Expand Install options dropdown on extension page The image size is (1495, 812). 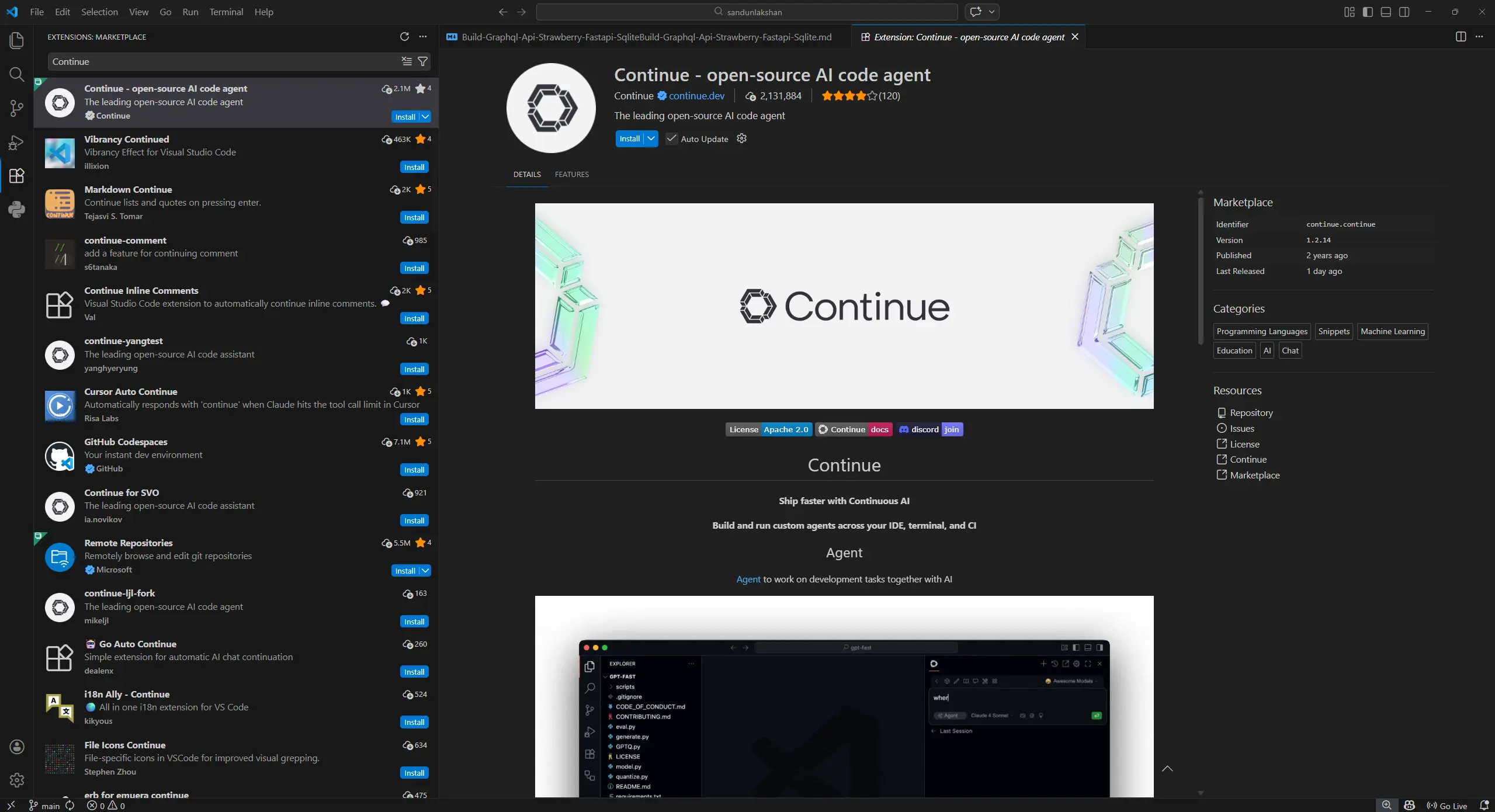tap(651, 138)
